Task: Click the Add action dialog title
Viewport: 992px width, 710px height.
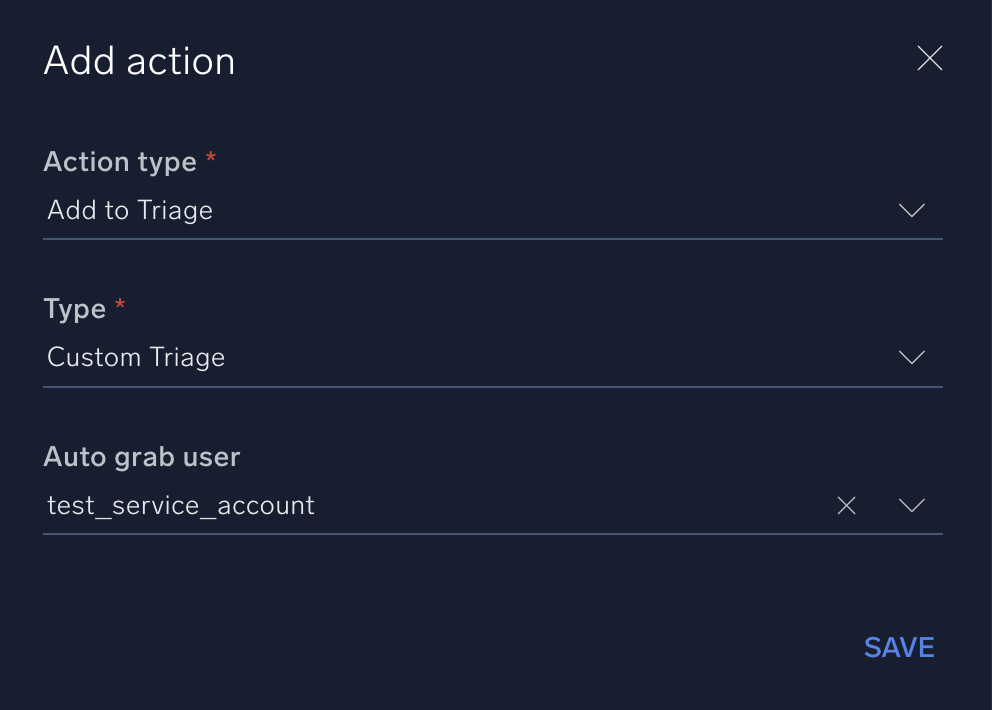Action: [139, 60]
